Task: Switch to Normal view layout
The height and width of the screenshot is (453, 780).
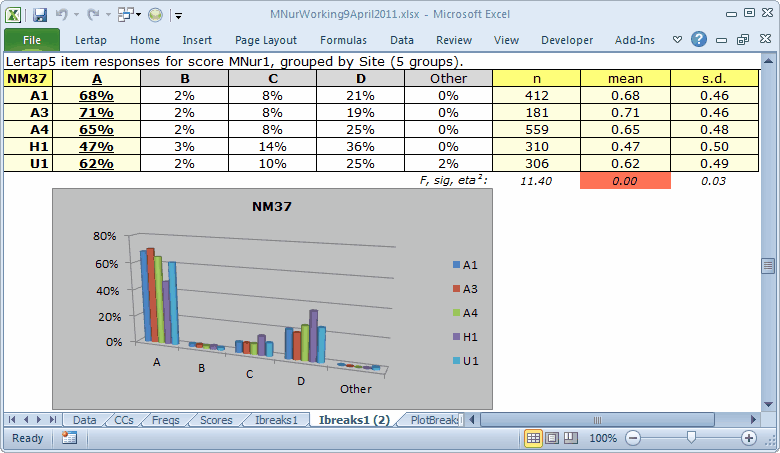Action: [534, 438]
